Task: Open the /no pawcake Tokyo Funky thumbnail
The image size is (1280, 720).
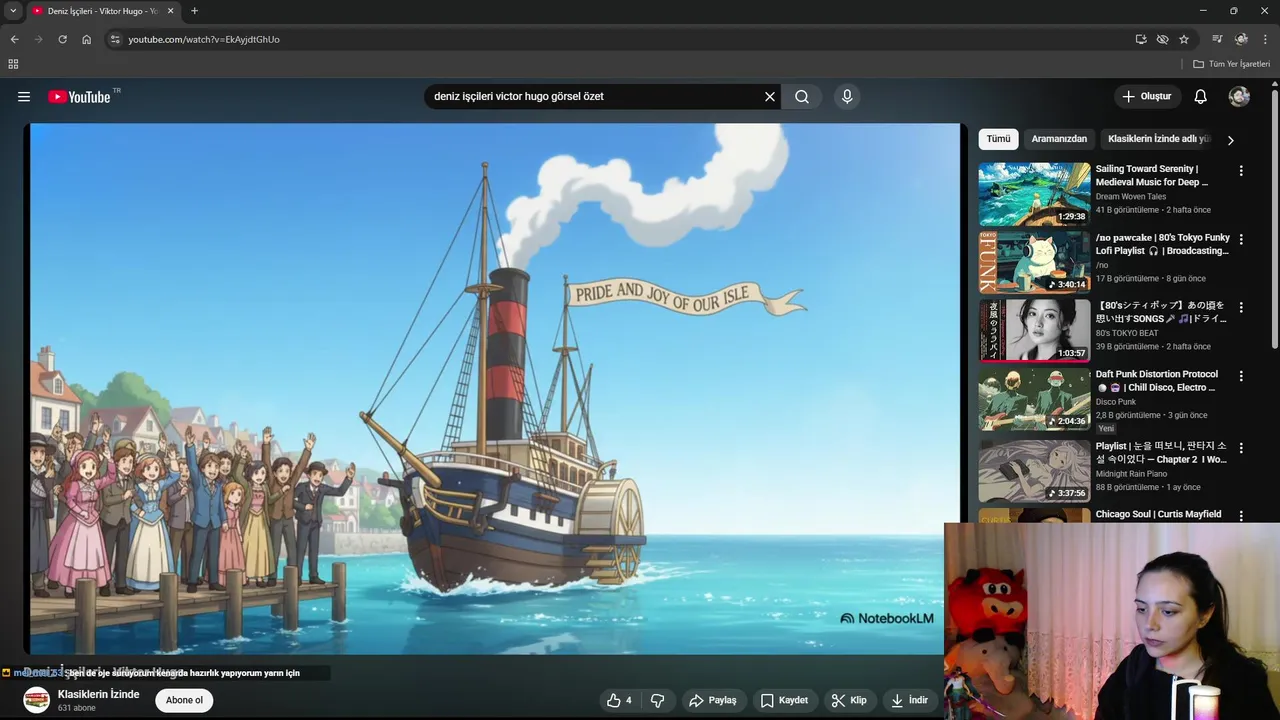Action: (1034, 262)
